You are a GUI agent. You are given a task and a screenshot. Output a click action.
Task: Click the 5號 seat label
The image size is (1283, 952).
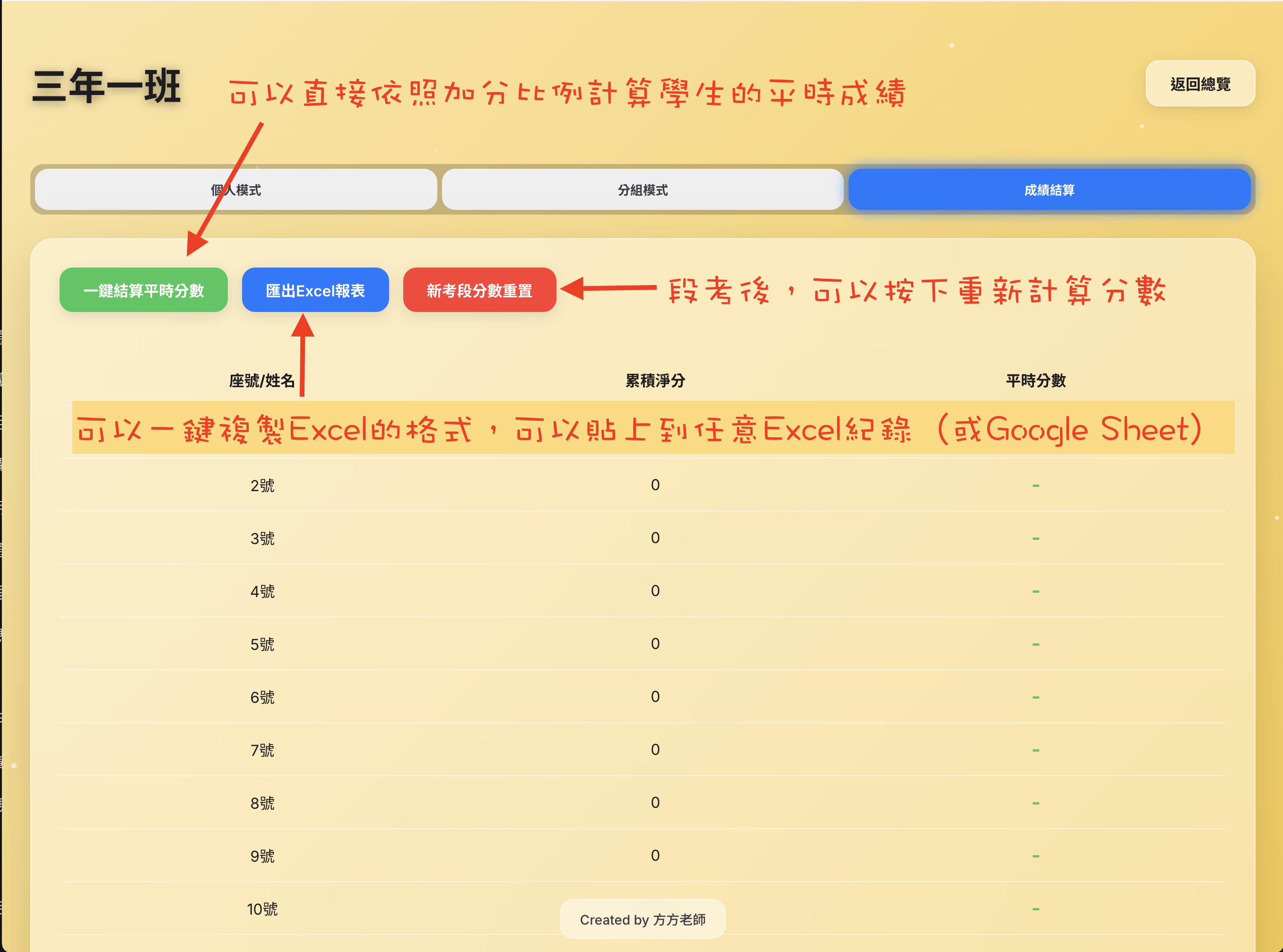pyautogui.click(x=262, y=644)
